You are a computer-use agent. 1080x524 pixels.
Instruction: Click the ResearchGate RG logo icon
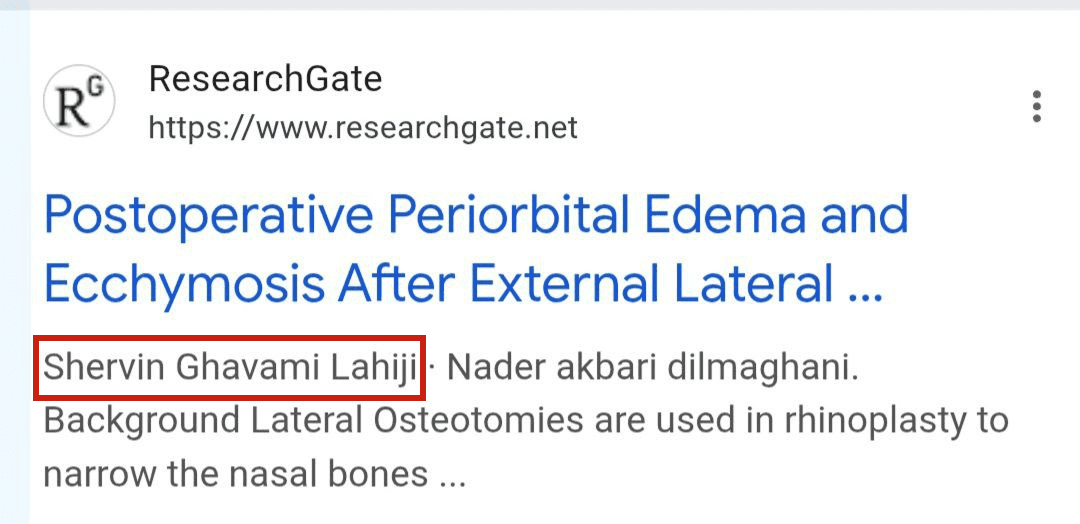79,103
